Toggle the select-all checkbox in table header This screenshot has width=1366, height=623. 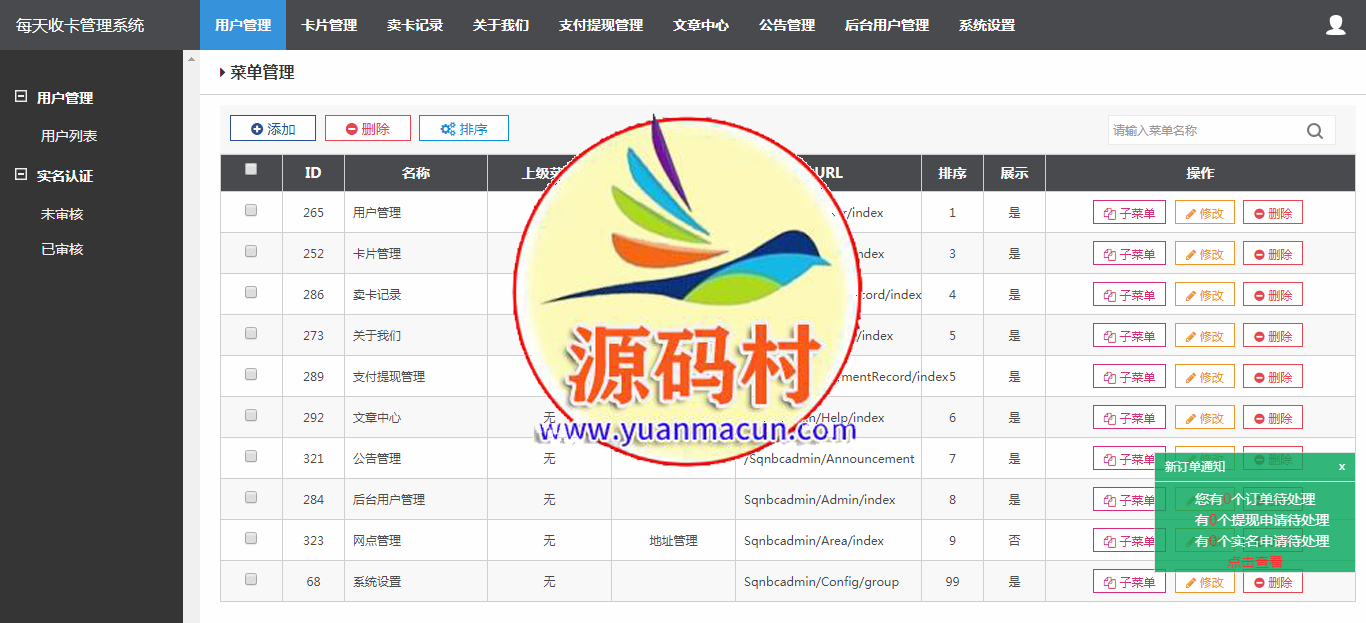(251, 170)
